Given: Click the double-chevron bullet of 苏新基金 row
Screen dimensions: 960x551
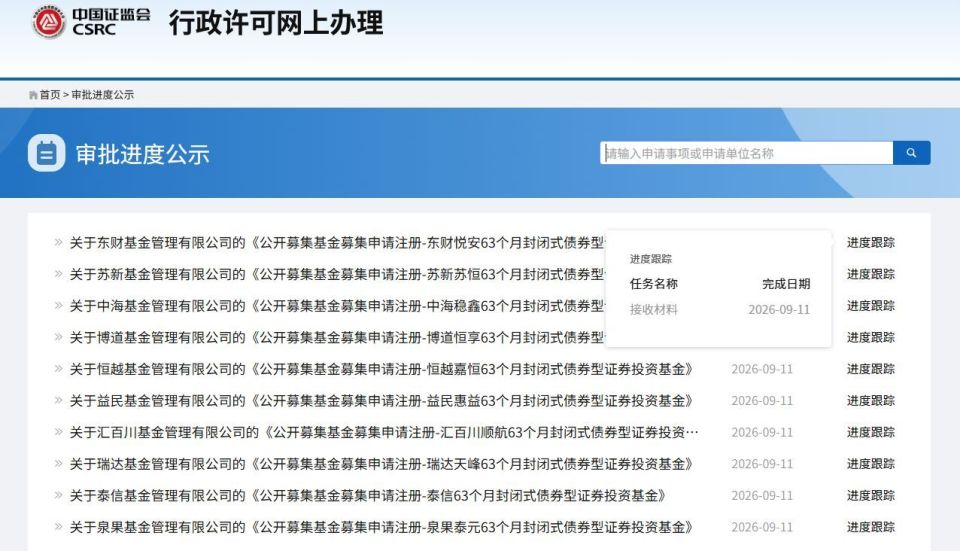Looking at the screenshot, I should pyautogui.click(x=58, y=274).
